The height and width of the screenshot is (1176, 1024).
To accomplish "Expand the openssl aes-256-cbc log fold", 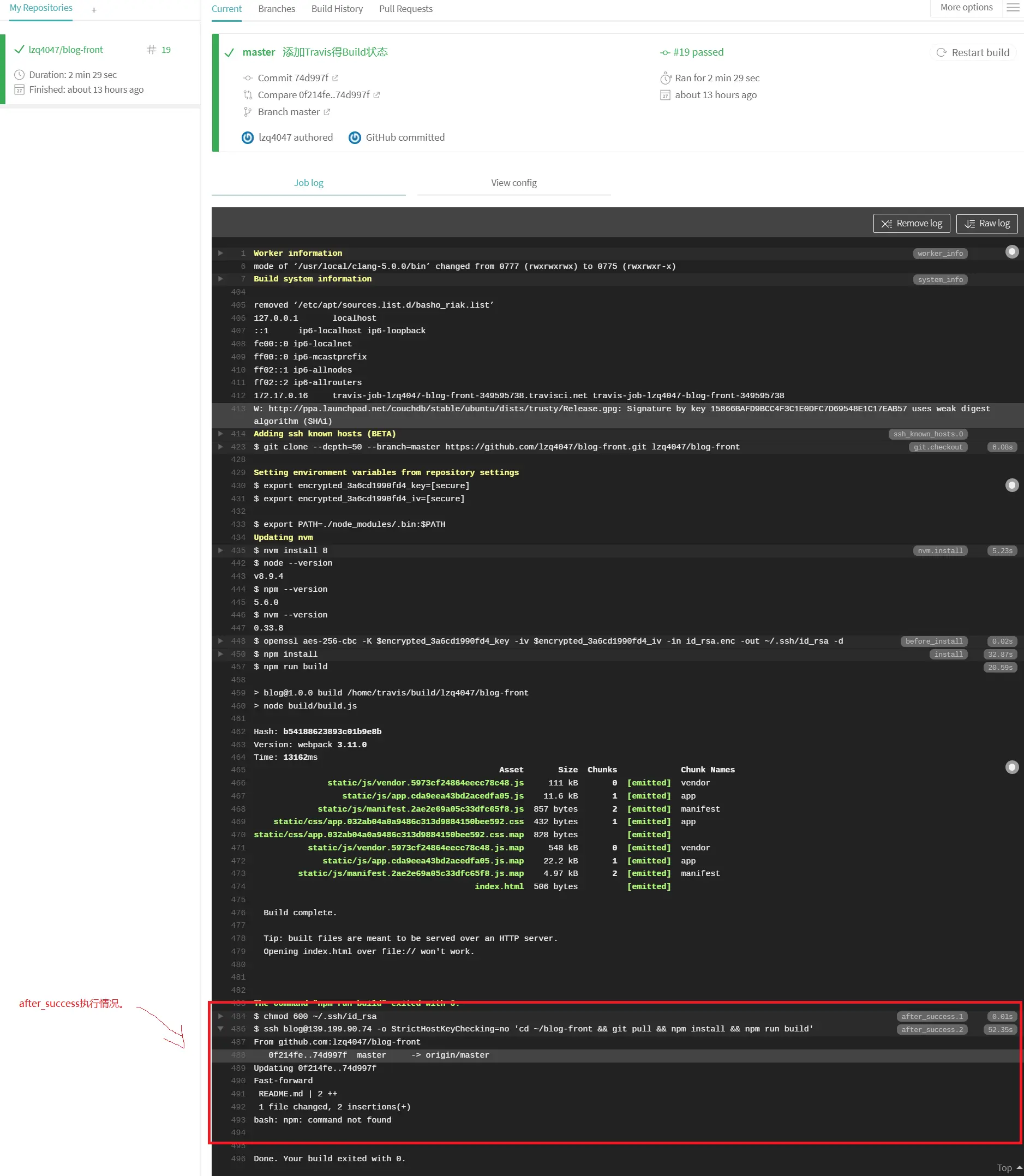I will (220, 640).
